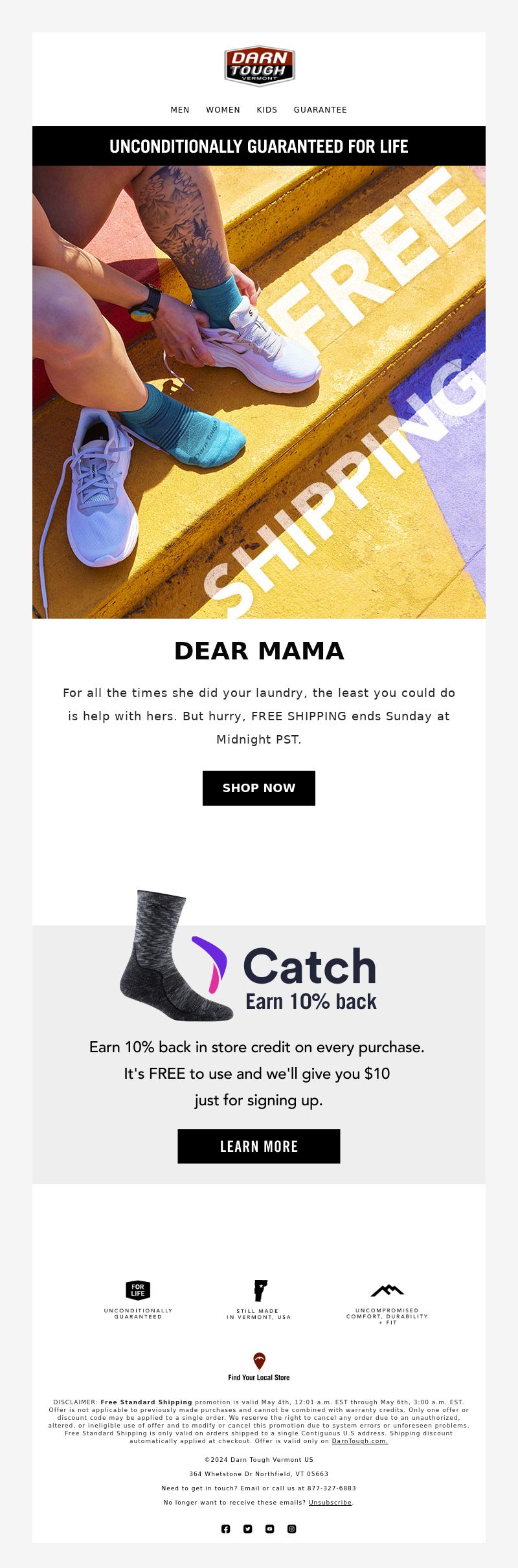Click the Darn Tough Vermont logo

(x=259, y=65)
